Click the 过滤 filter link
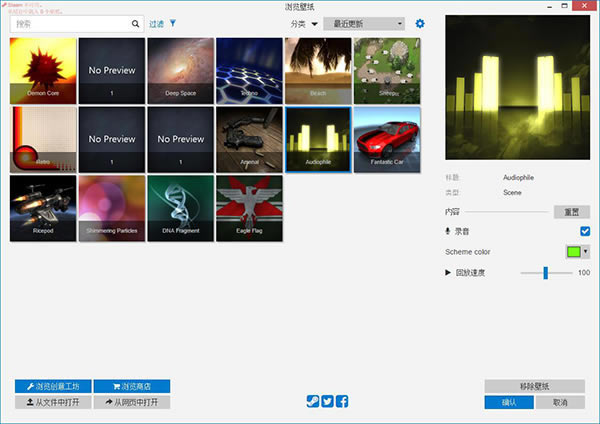 click(156, 24)
